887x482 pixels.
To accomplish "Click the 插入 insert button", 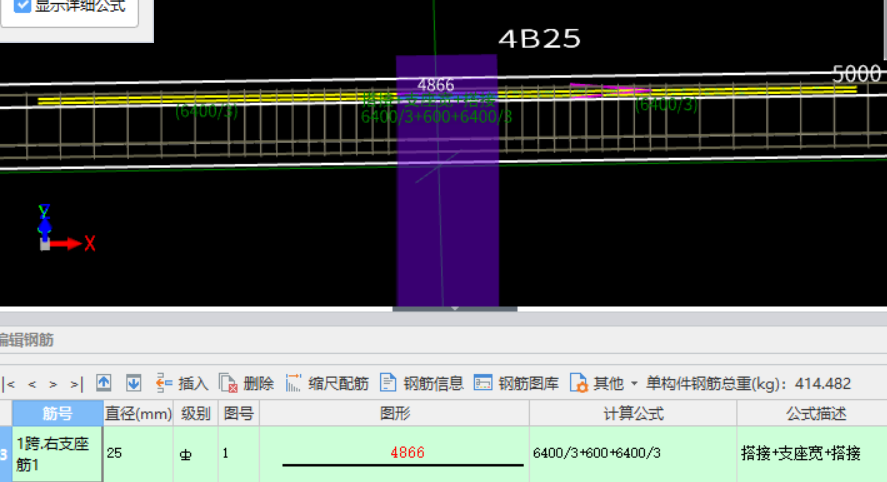I will pos(182,384).
